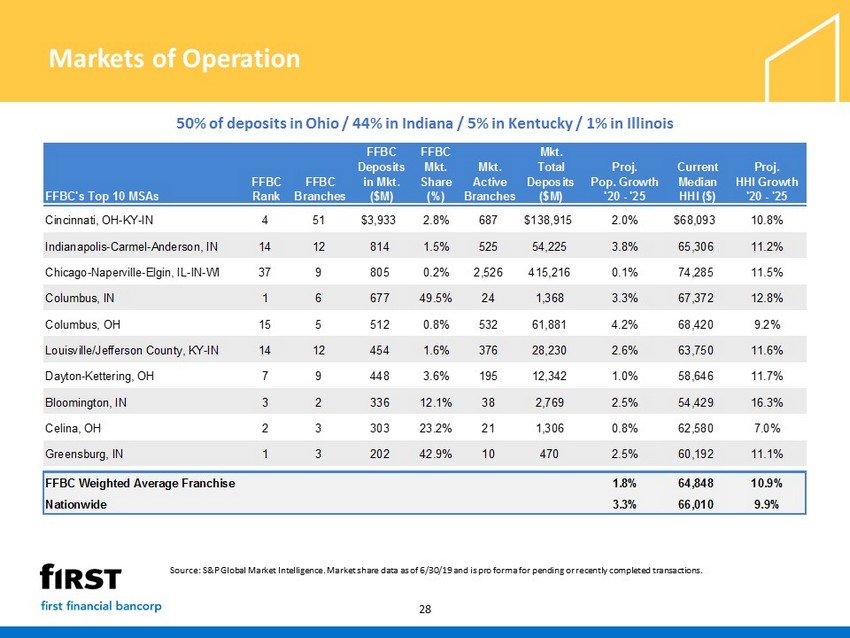Click Cincinnati's FFBC deposits value '$3,933'
The image size is (850, 638).
(x=378, y=220)
